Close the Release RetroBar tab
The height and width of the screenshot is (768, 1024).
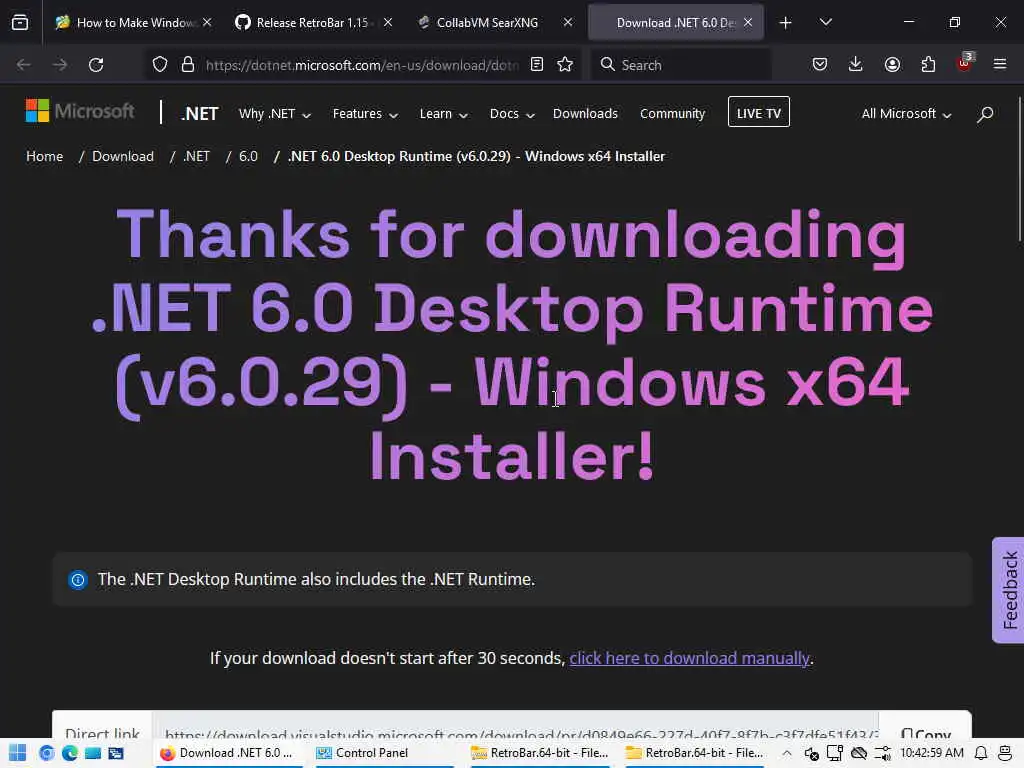(388, 22)
